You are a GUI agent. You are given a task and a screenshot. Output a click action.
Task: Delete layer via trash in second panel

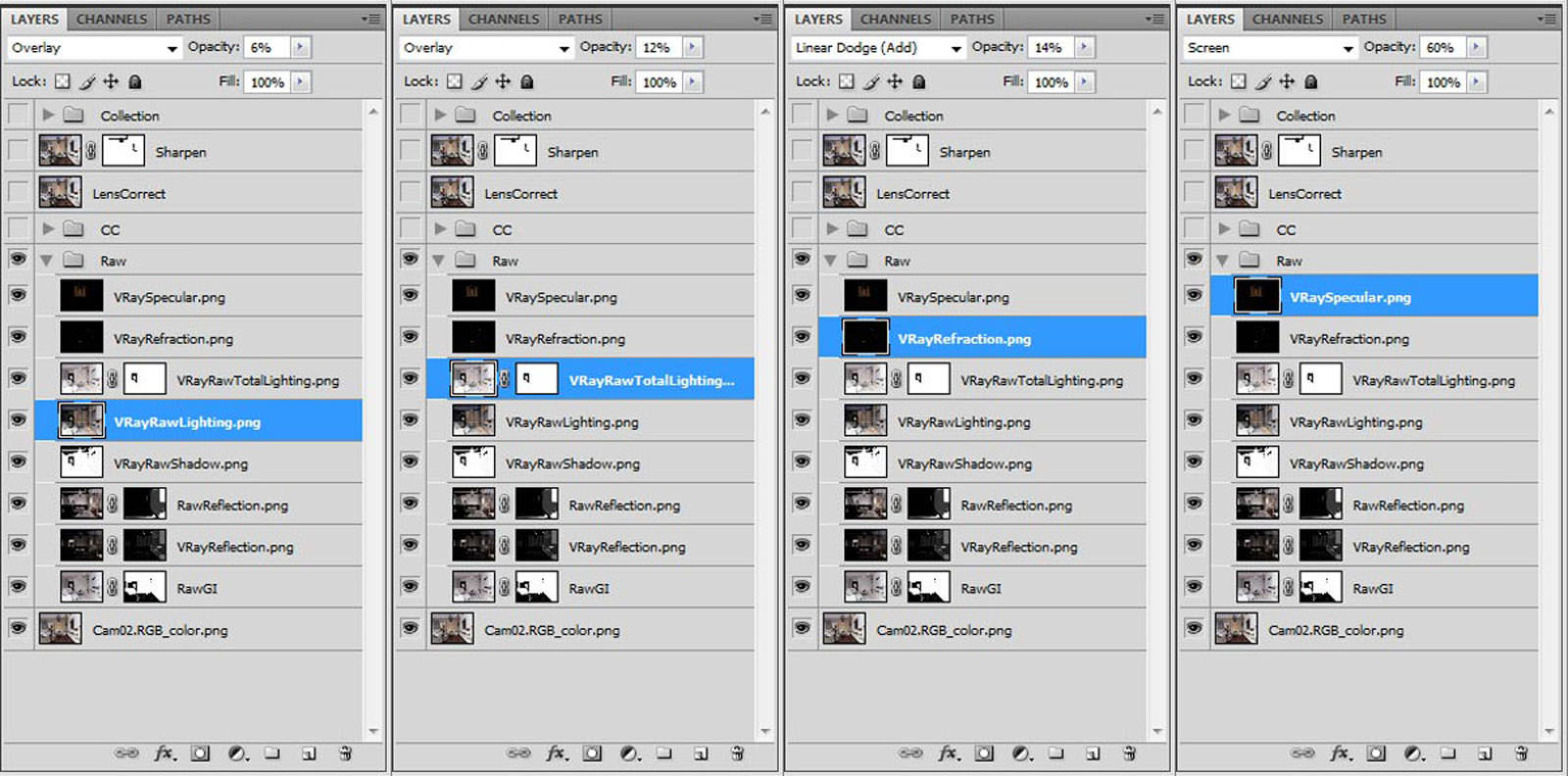pyautogui.click(x=737, y=753)
